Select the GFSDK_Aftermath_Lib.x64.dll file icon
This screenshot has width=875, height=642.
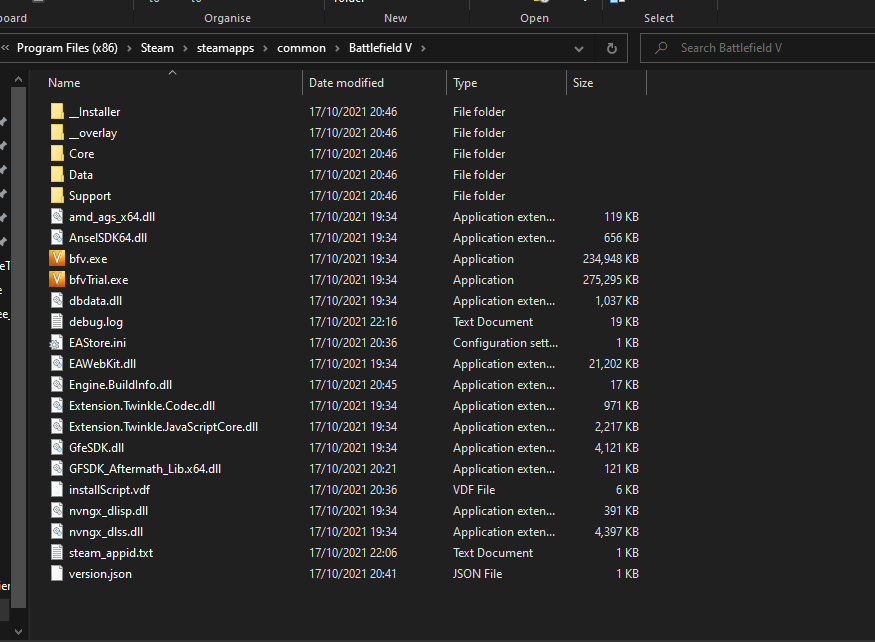(x=57, y=469)
